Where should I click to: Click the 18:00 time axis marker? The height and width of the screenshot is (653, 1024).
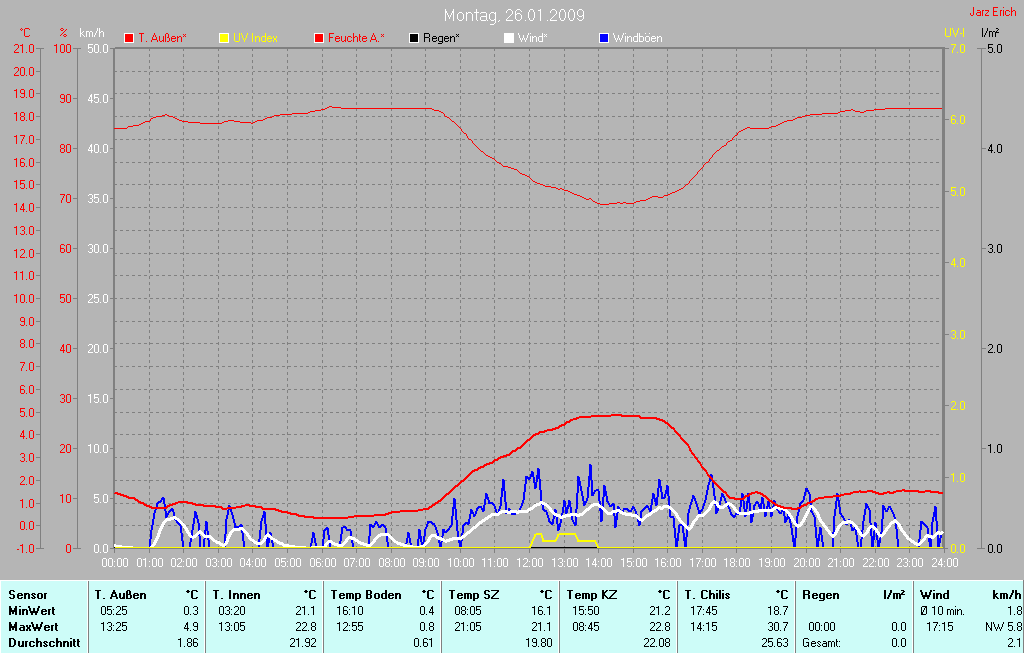[736, 564]
